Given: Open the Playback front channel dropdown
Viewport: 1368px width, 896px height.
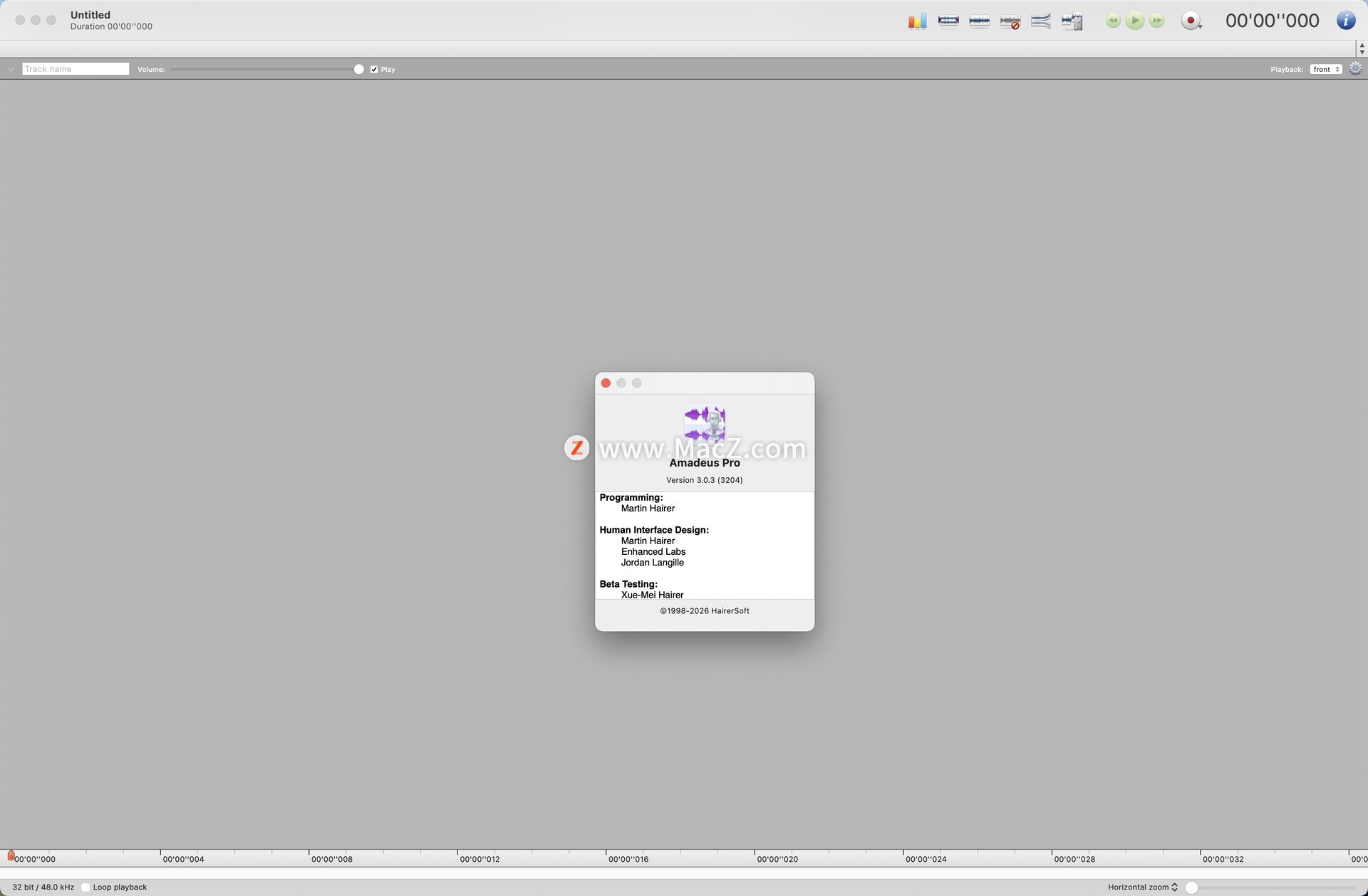Looking at the screenshot, I should coord(1326,69).
